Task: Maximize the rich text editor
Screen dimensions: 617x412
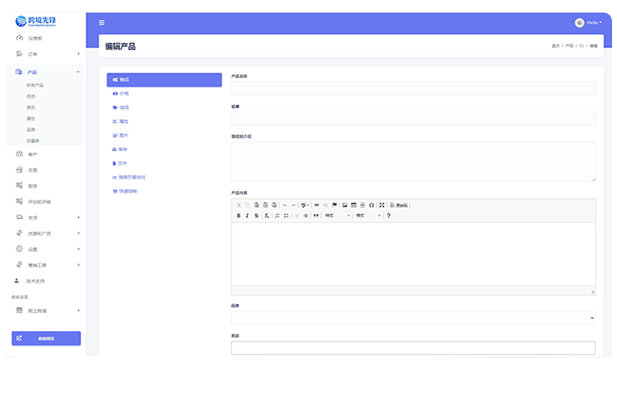Action: tap(382, 205)
